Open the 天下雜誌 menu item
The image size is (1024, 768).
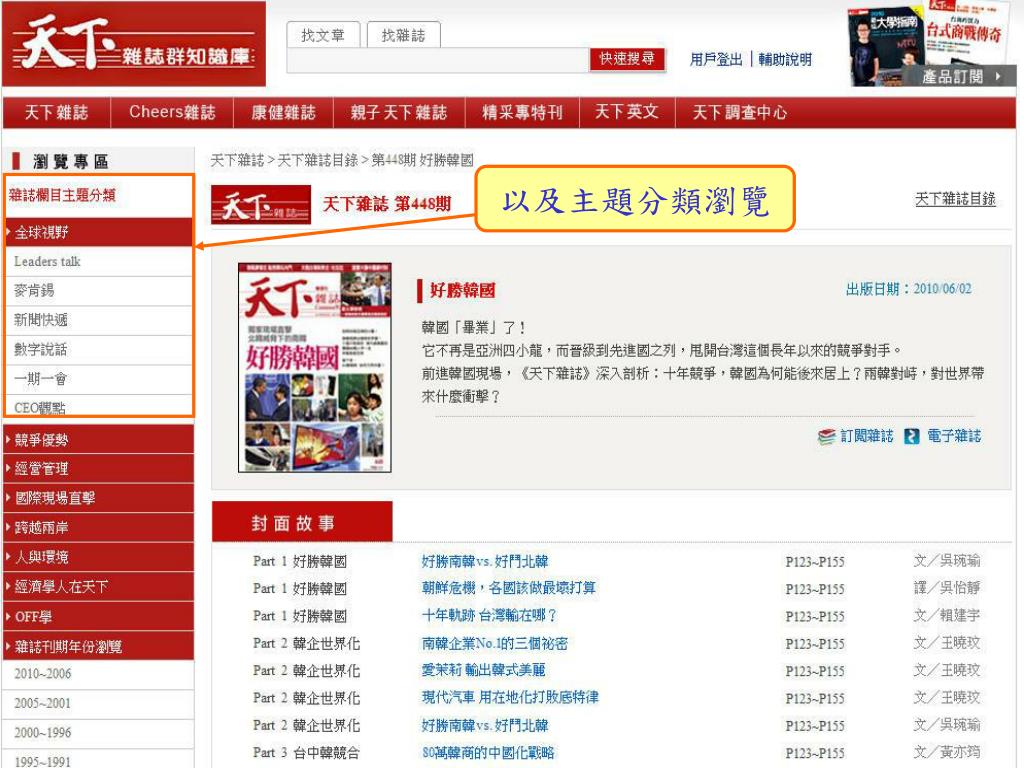click(56, 112)
